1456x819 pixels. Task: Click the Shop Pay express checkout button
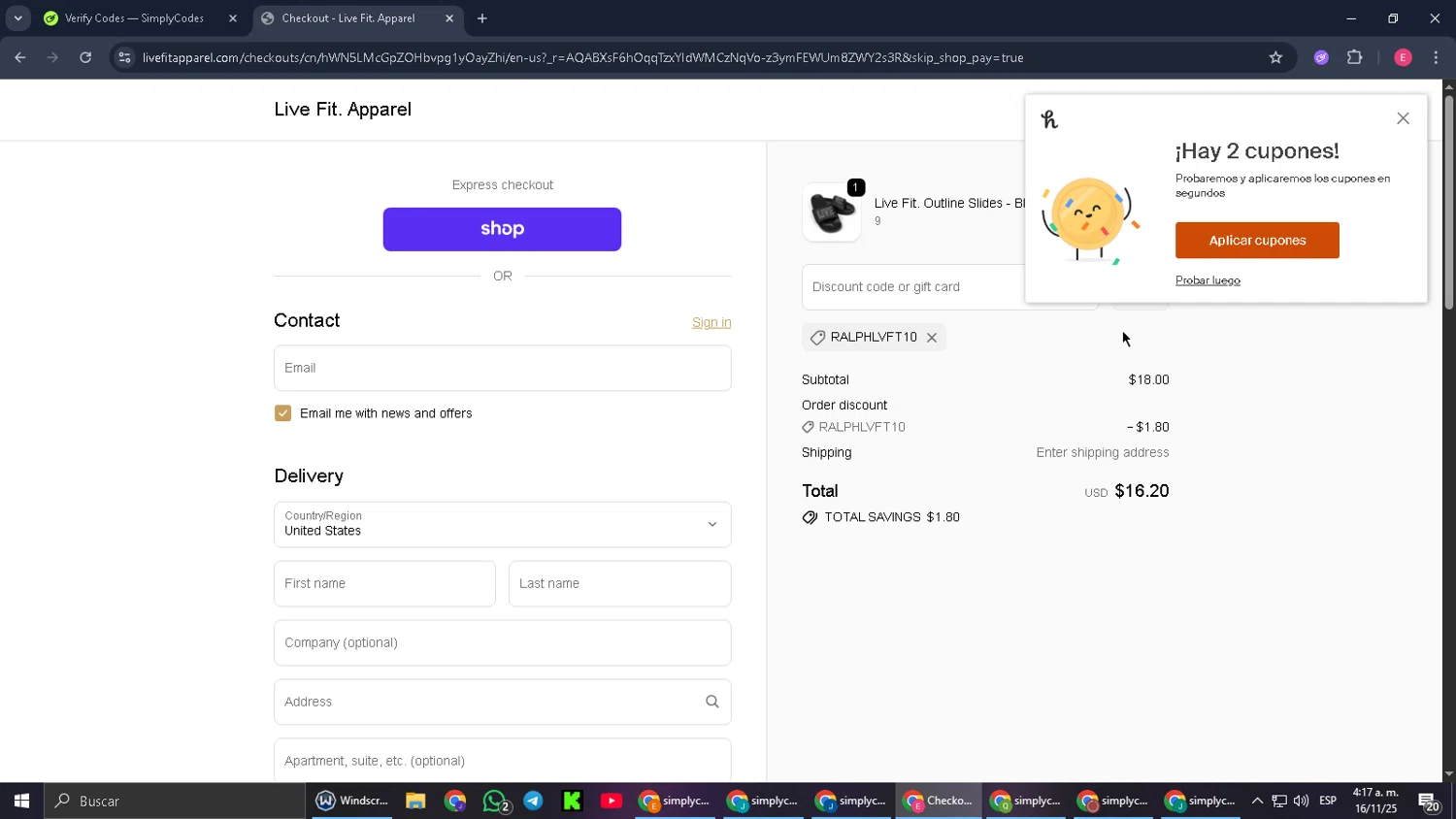pyautogui.click(x=502, y=229)
